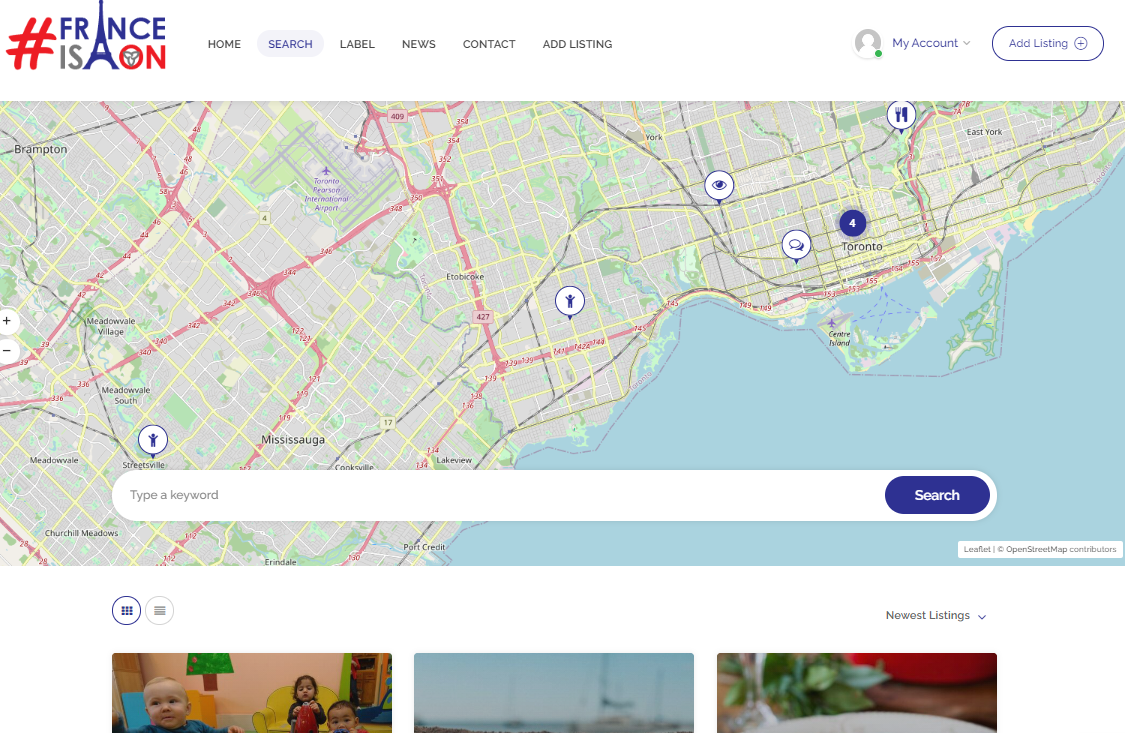Zoom in on the map

tap(7, 321)
